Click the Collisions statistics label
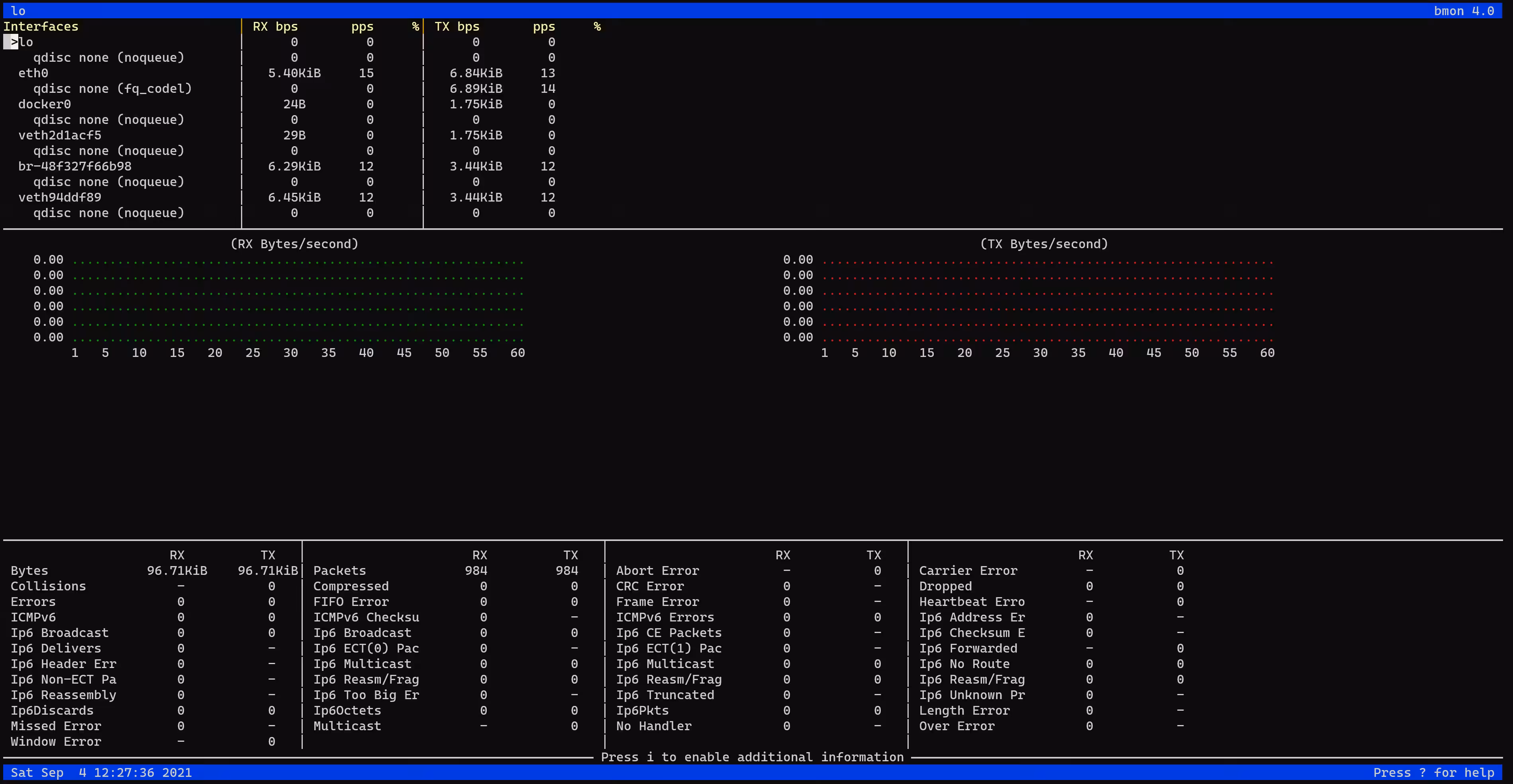 click(x=48, y=587)
